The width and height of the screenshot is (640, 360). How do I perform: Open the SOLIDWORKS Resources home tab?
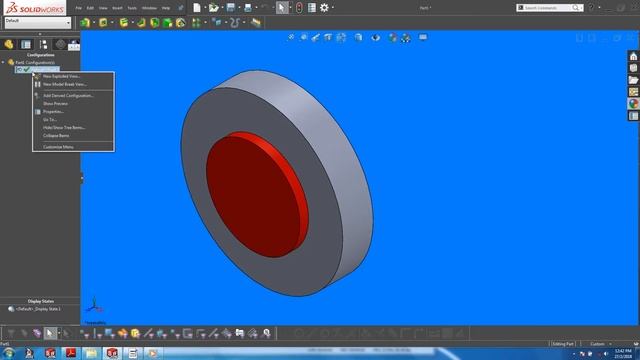point(633,56)
